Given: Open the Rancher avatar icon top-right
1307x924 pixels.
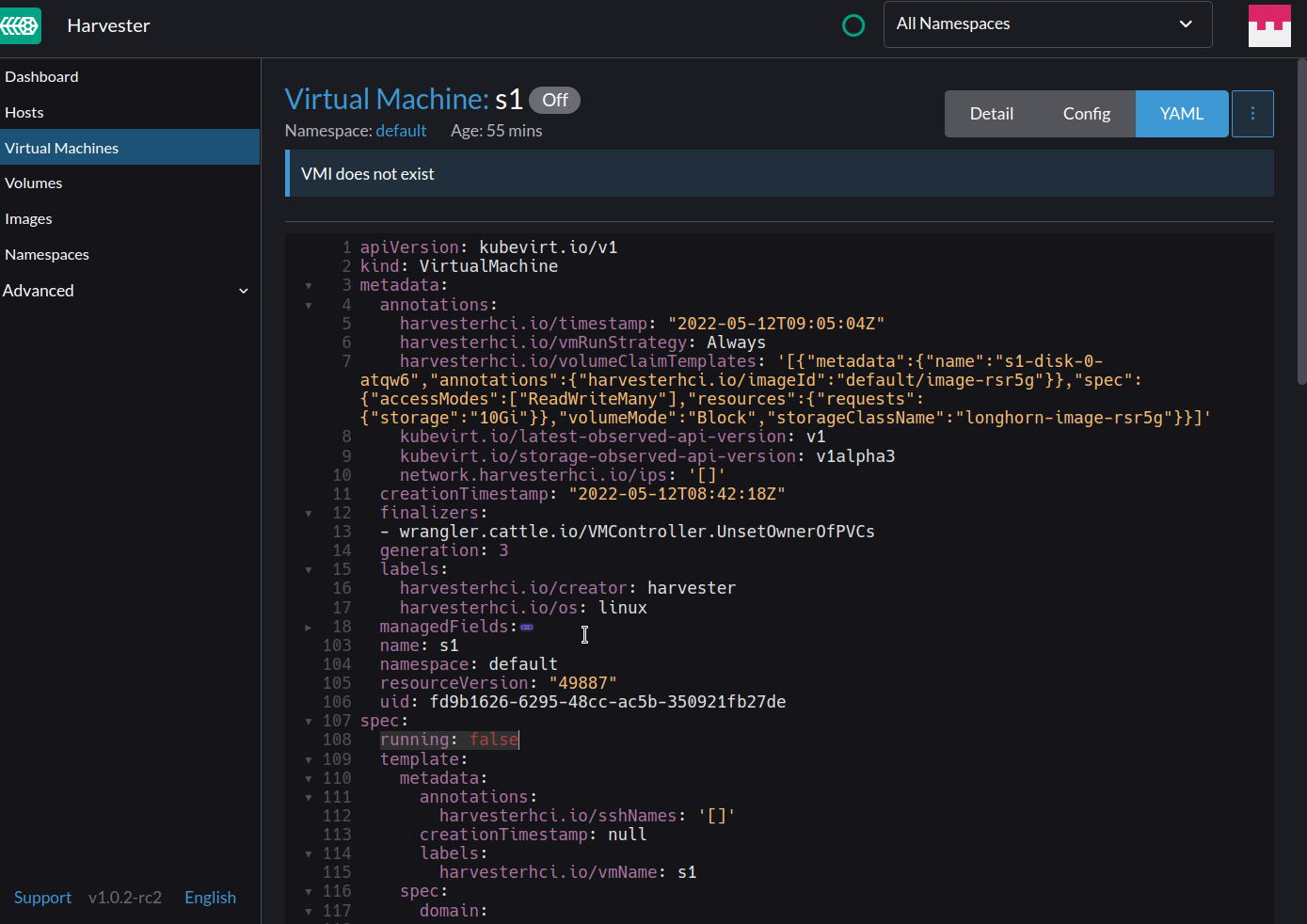Looking at the screenshot, I should point(1269,25).
